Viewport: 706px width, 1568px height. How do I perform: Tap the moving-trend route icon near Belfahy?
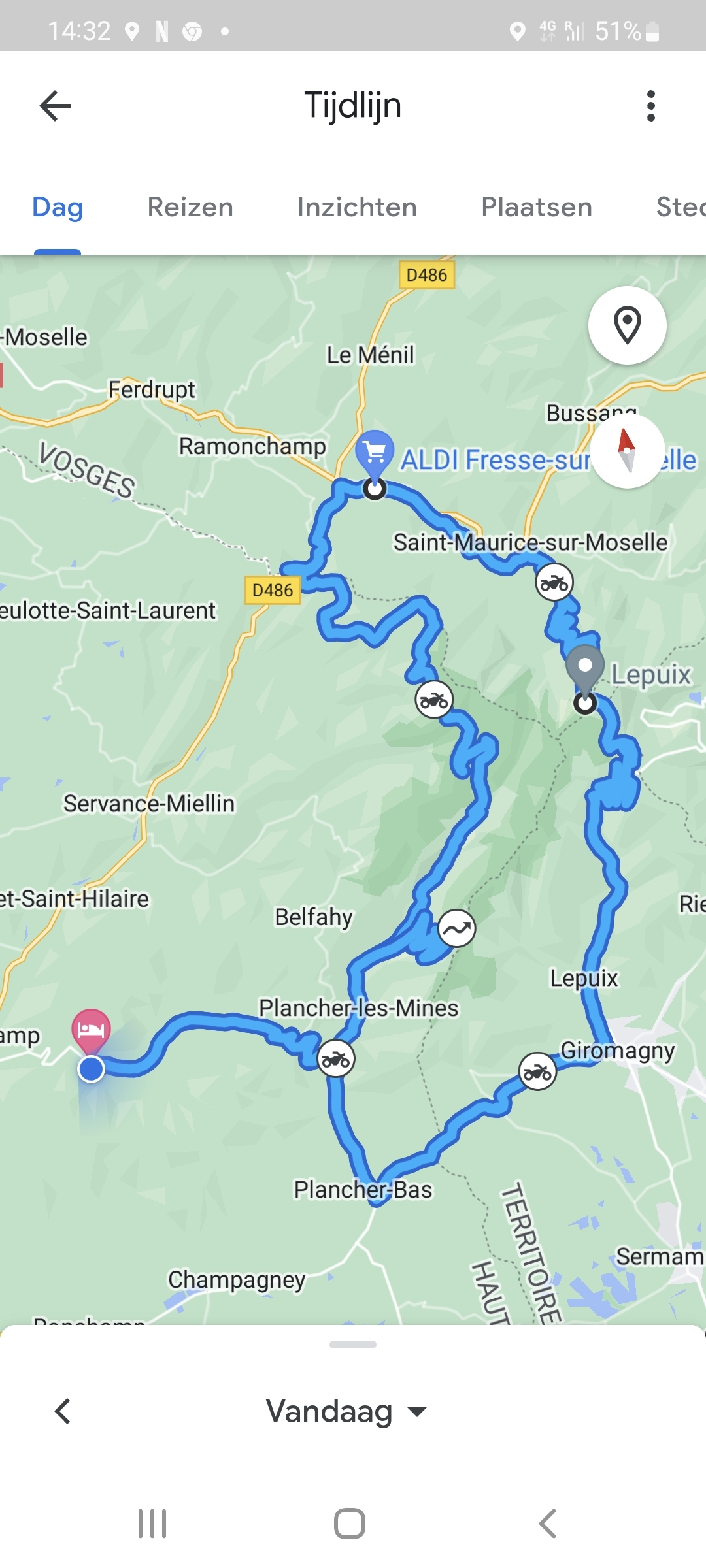tap(456, 928)
